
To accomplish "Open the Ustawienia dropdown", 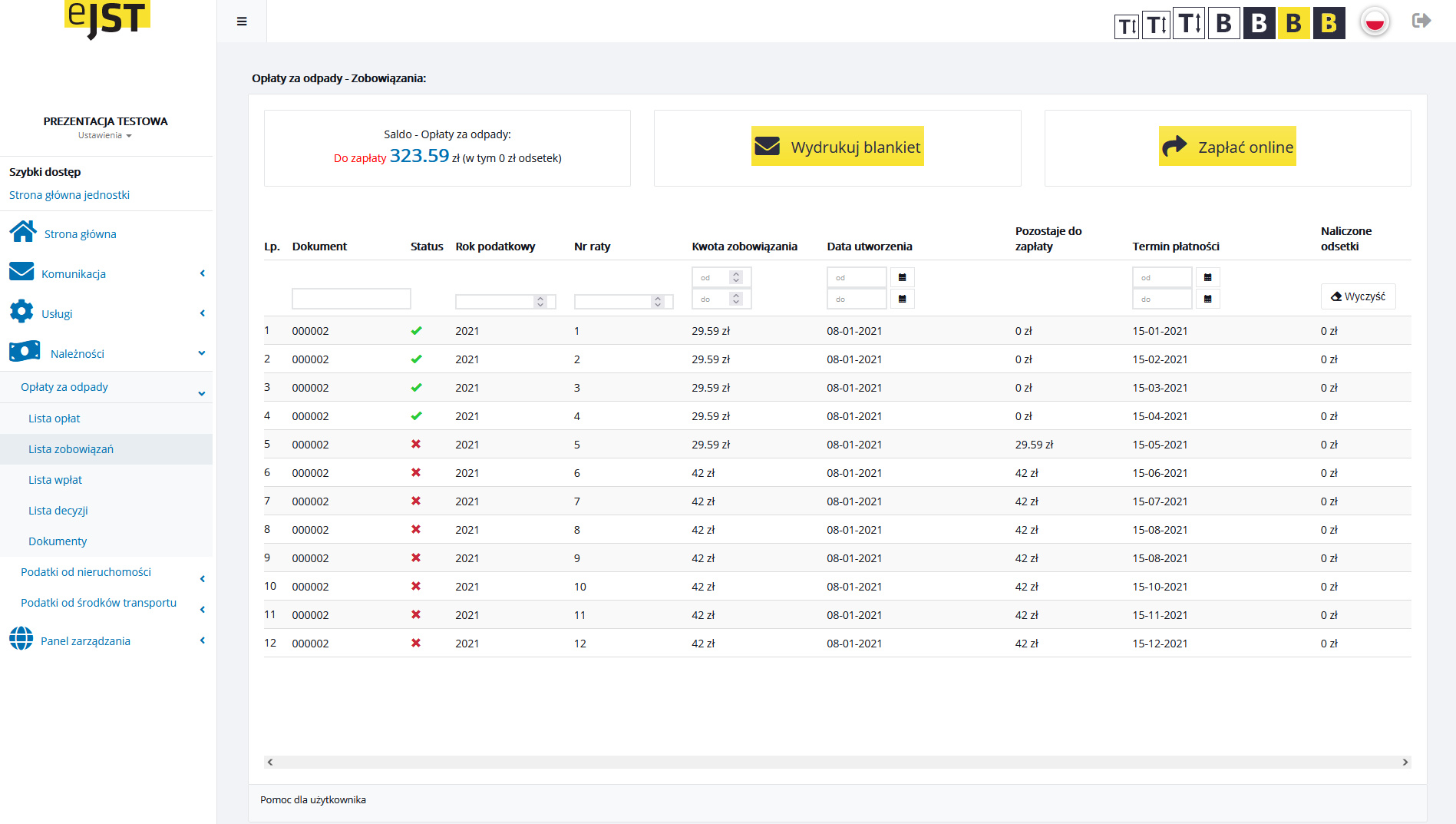I will pyautogui.click(x=105, y=136).
